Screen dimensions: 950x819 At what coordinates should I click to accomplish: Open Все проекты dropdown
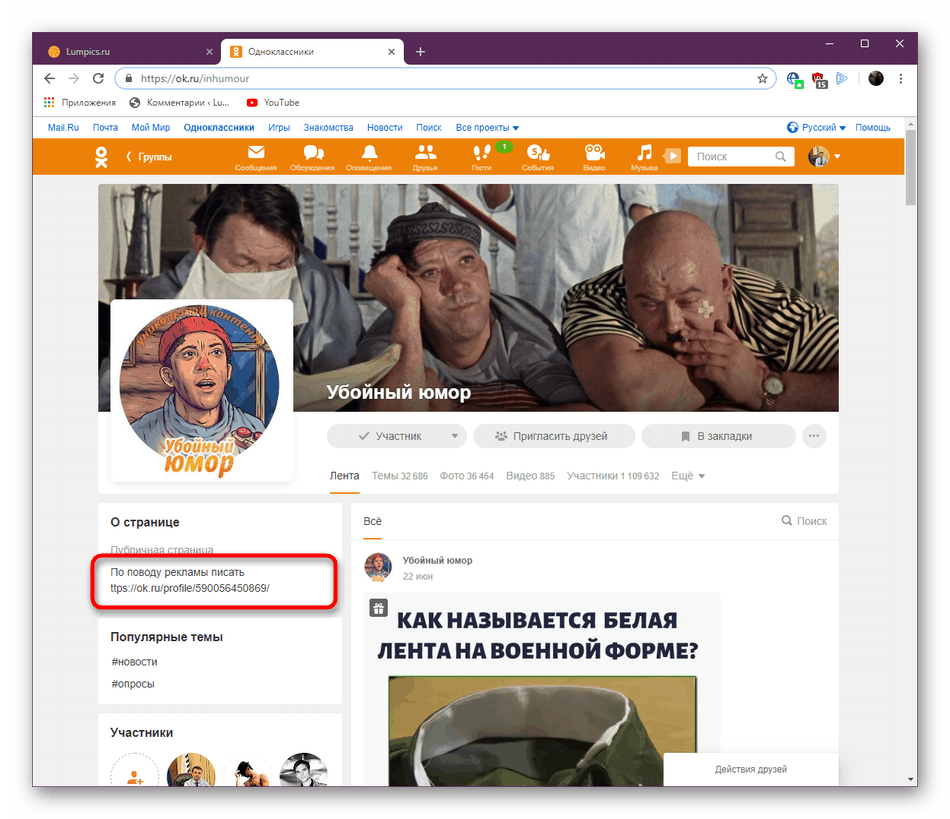487,127
